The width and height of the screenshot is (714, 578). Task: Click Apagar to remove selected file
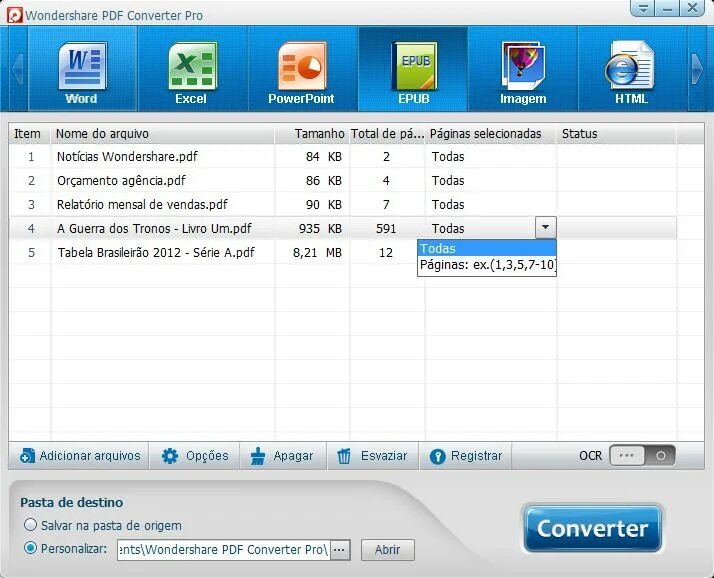(x=282, y=455)
